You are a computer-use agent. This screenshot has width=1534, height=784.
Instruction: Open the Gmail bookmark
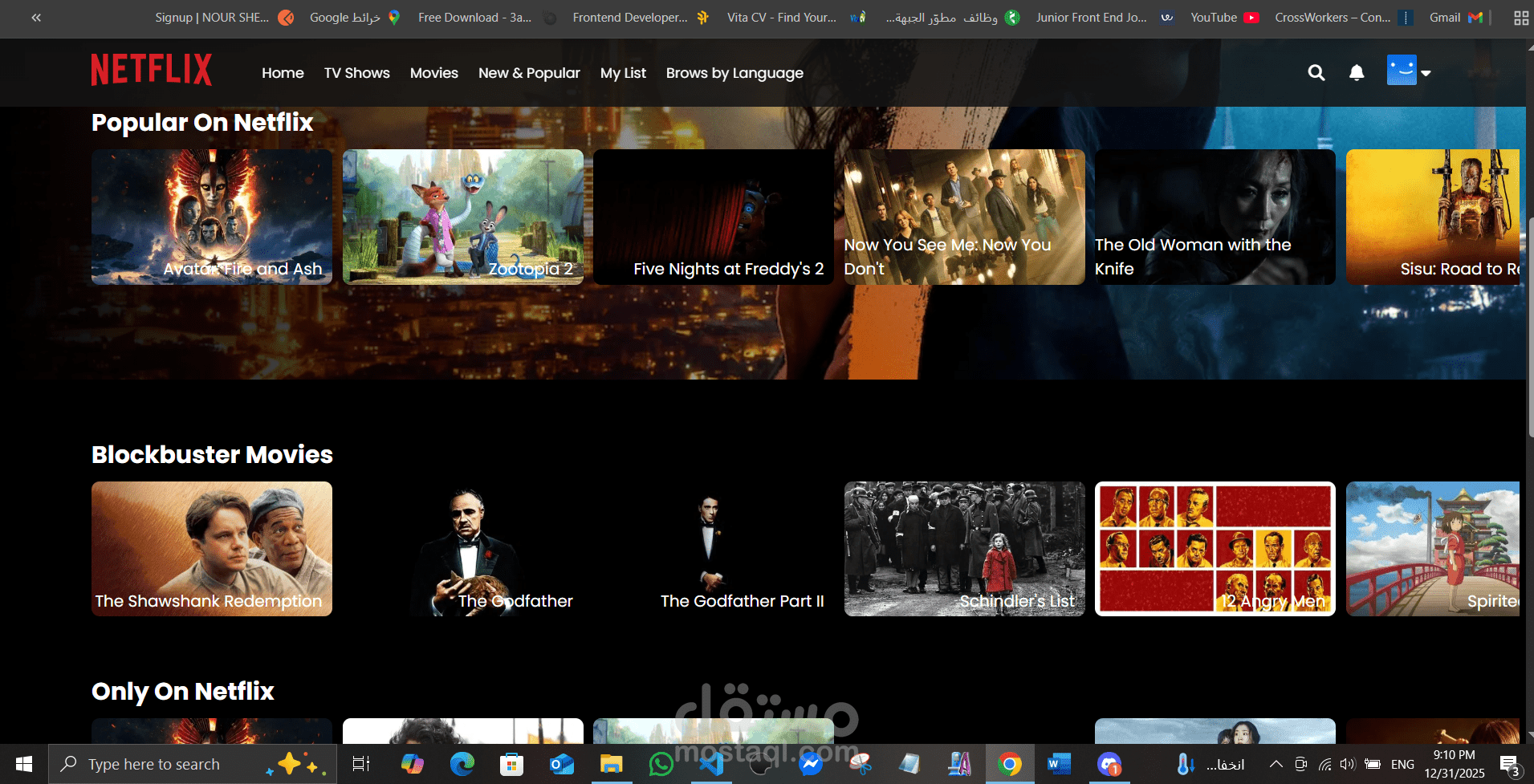point(1455,18)
